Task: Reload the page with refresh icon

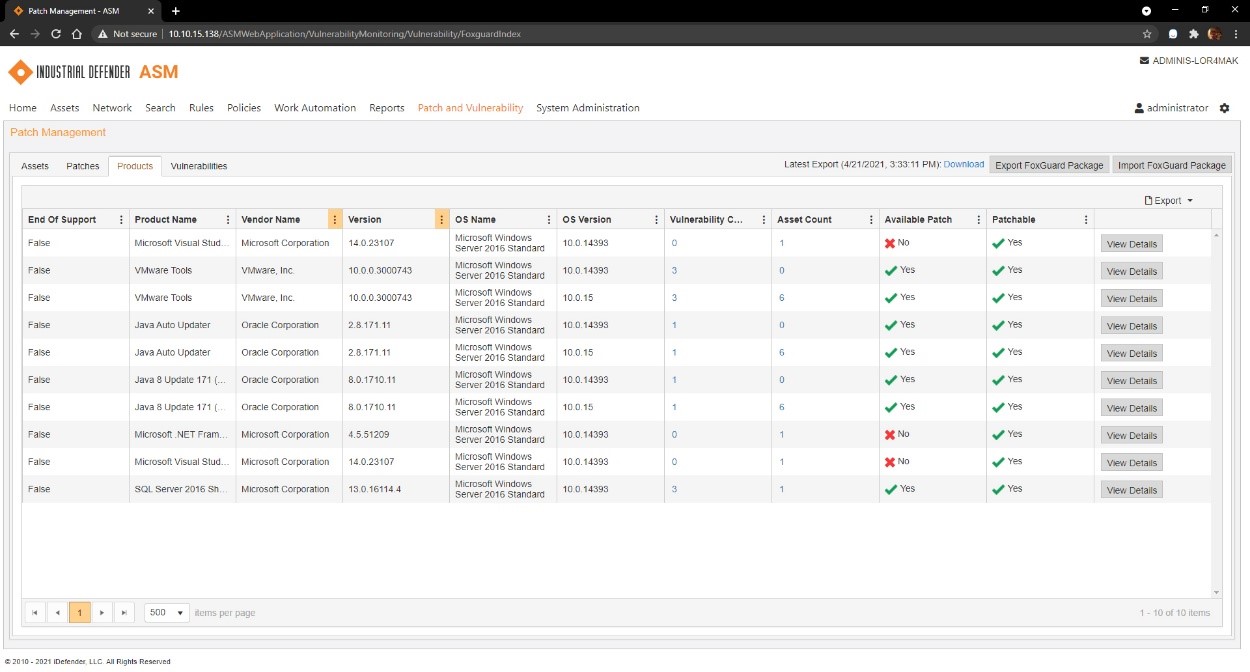Action: click(x=56, y=34)
